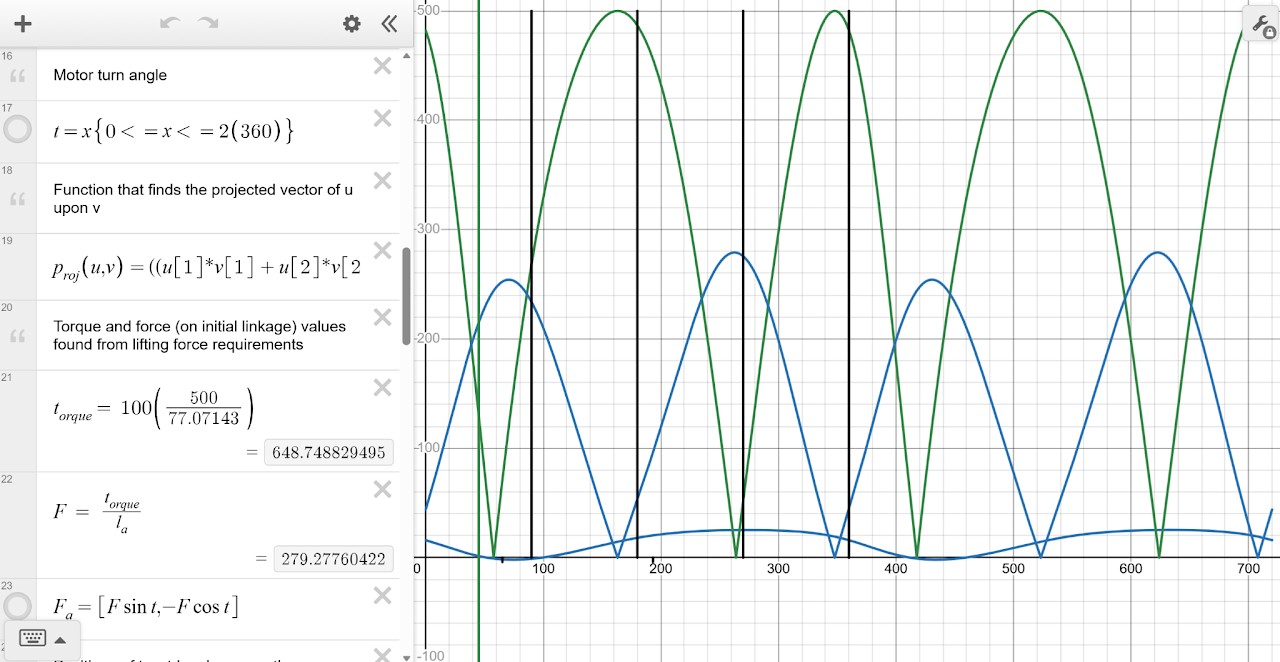The width and height of the screenshot is (1280, 662).
Task: Delete the t = x expression row
Action: click(x=382, y=118)
